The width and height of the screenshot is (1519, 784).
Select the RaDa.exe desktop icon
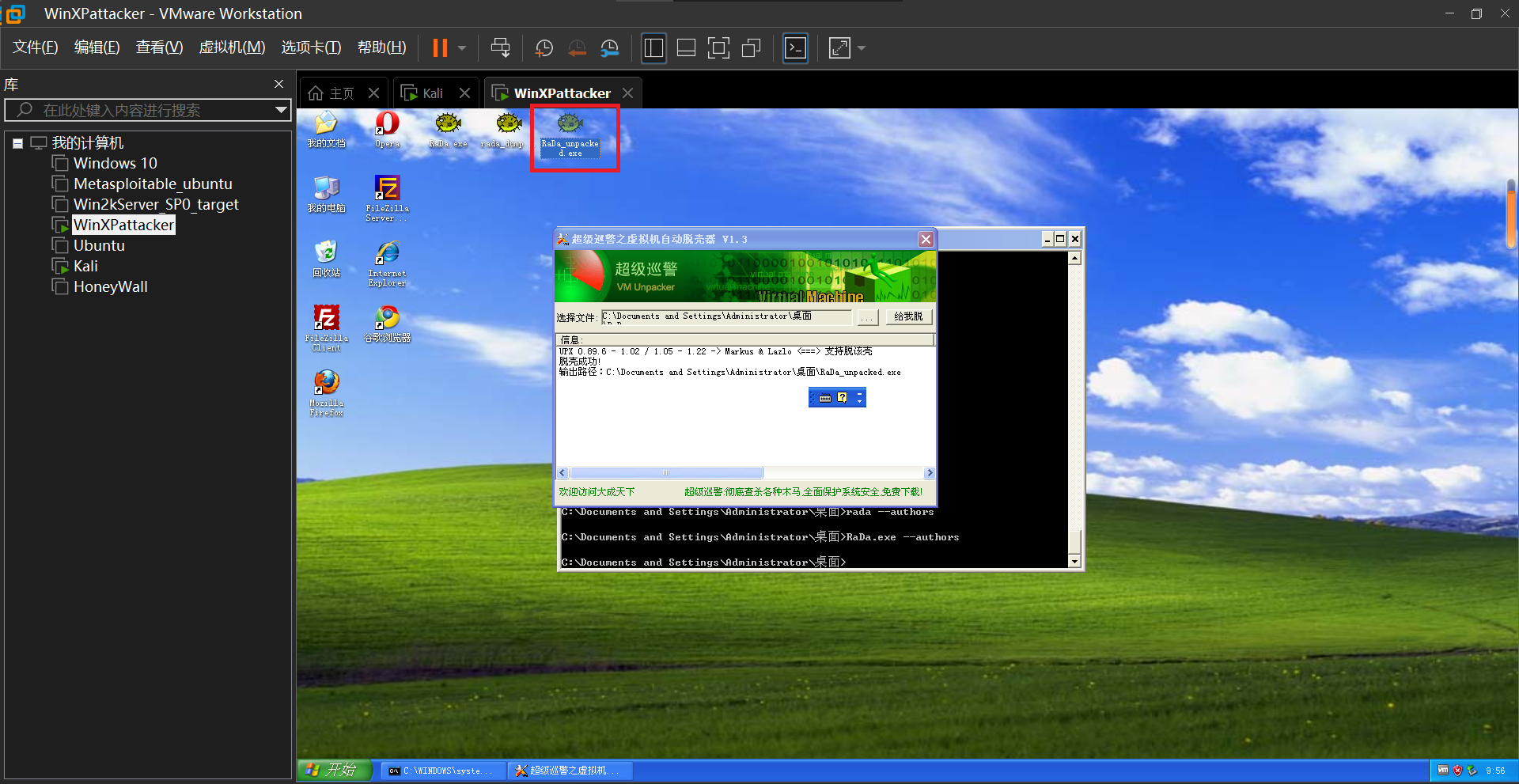point(448,130)
